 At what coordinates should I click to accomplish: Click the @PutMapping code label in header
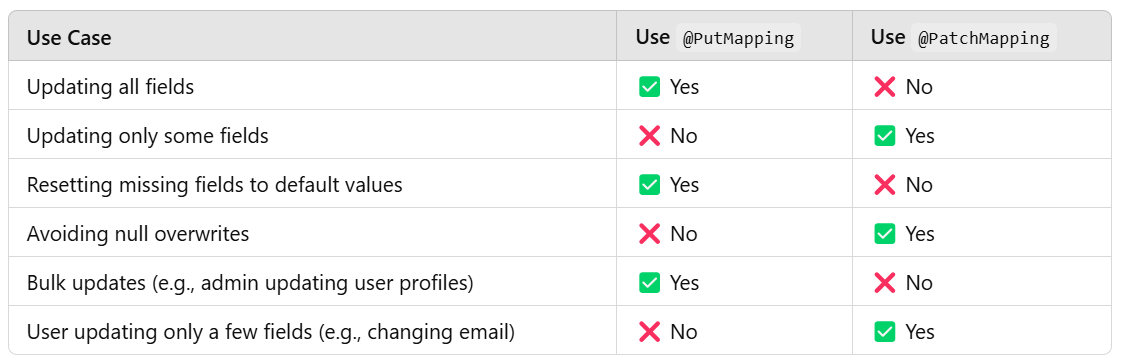pos(738,38)
